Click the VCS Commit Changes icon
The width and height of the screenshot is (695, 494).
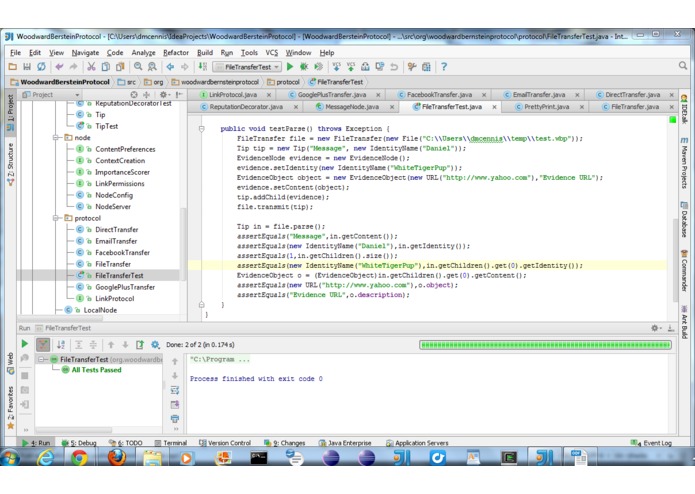point(351,67)
